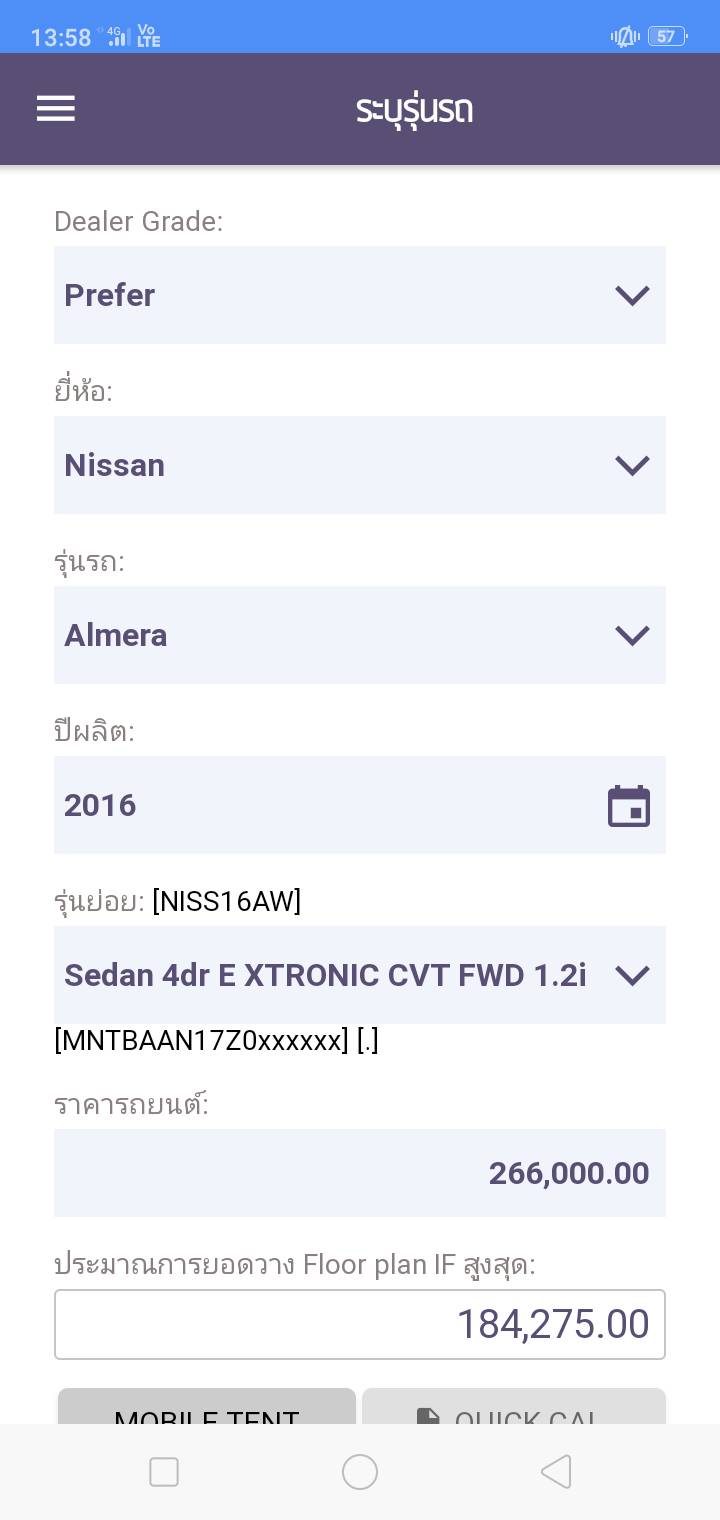Image resolution: width=720 pixels, height=1520 pixels.
Task: Tap the 2016 production year value
Action: [x=100, y=805]
